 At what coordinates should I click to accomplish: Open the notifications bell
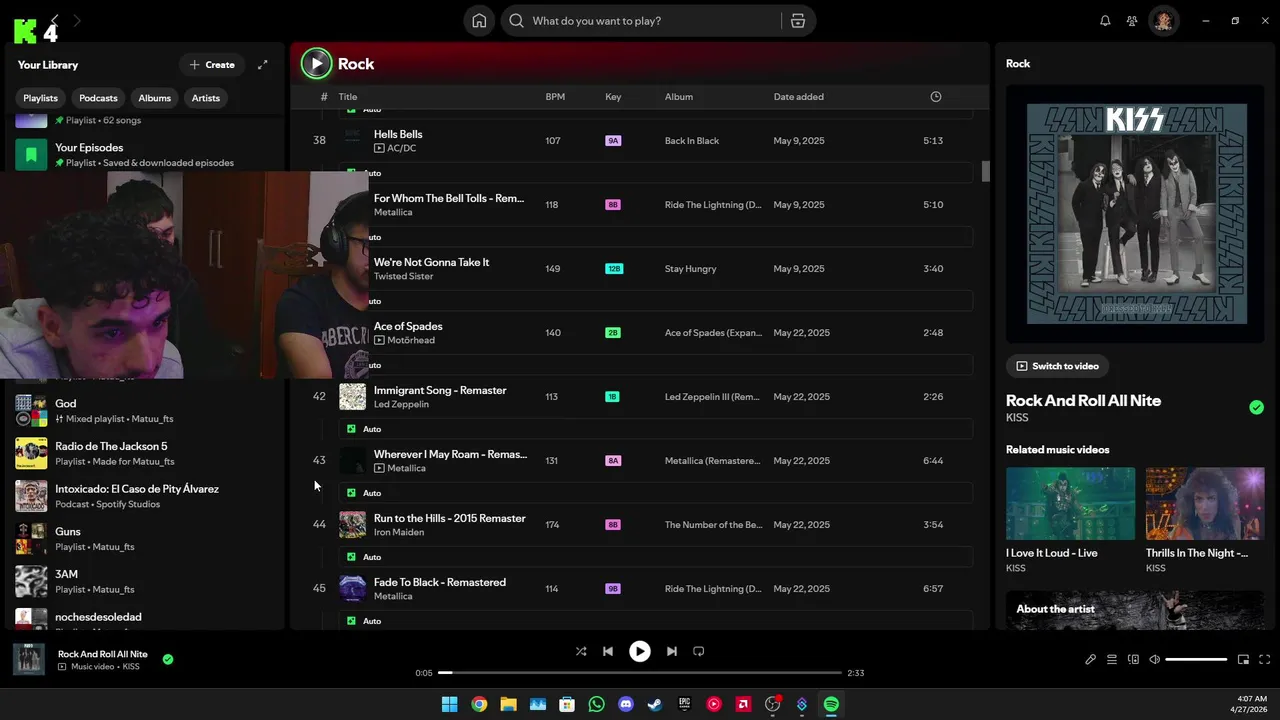[x=1105, y=21]
